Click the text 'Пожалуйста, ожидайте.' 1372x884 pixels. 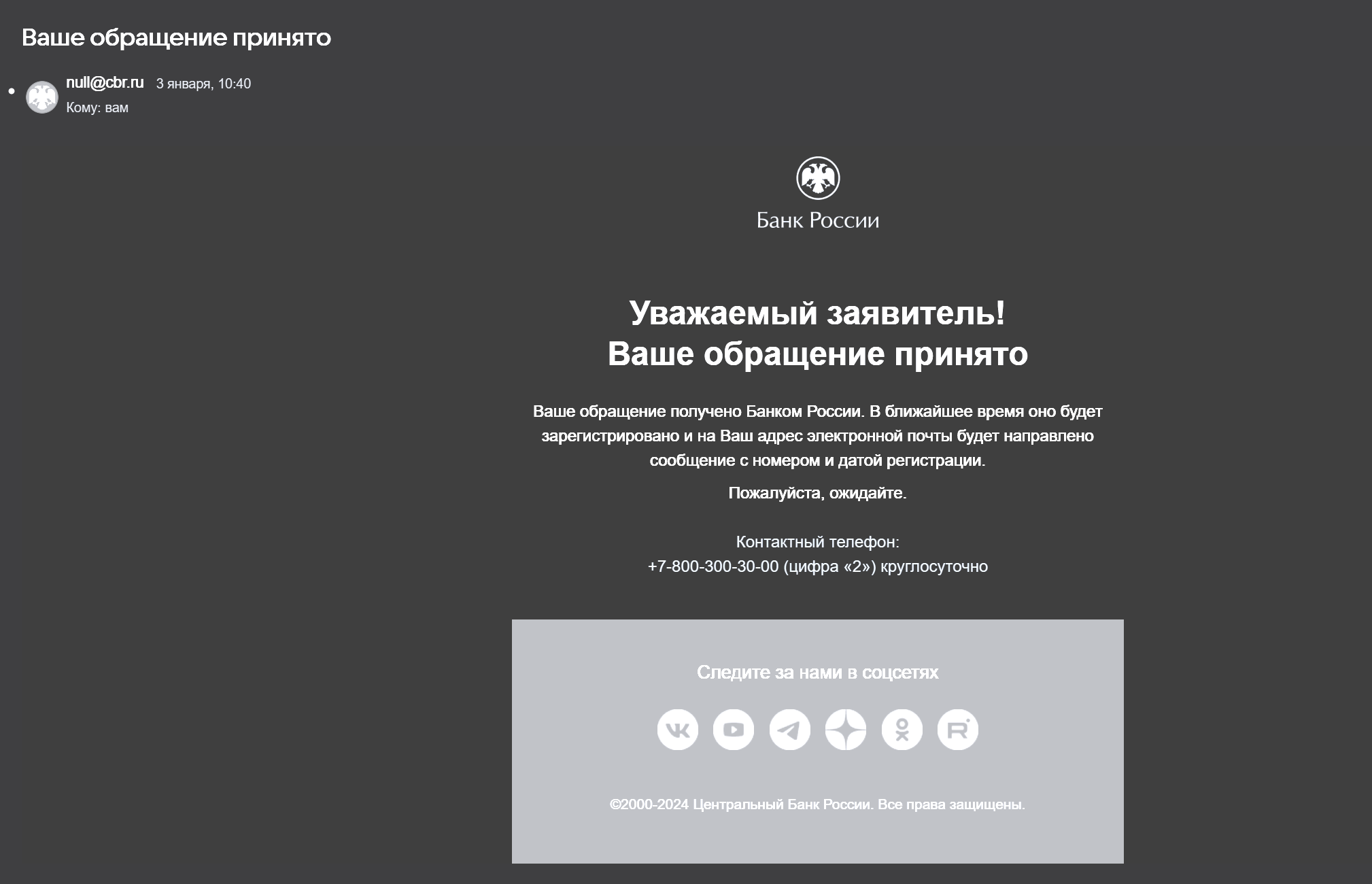coord(817,493)
